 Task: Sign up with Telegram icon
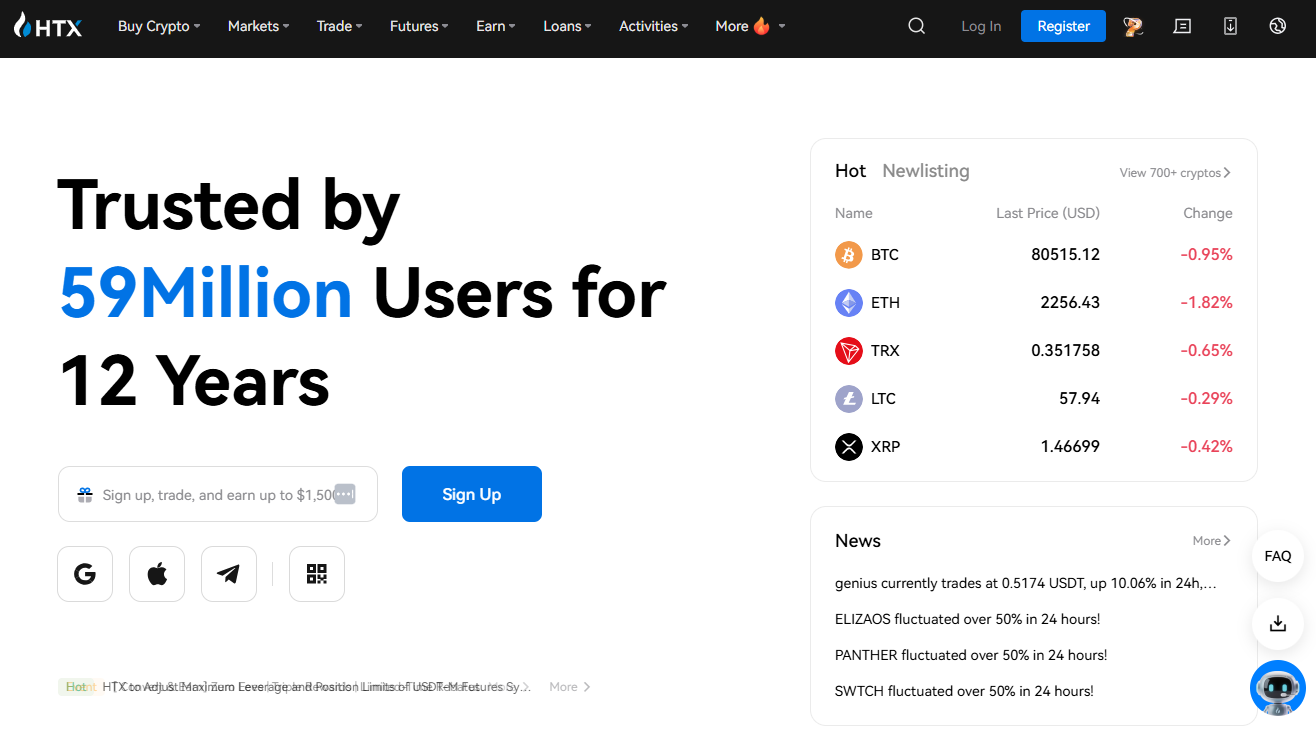pyautogui.click(x=229, y=574)
